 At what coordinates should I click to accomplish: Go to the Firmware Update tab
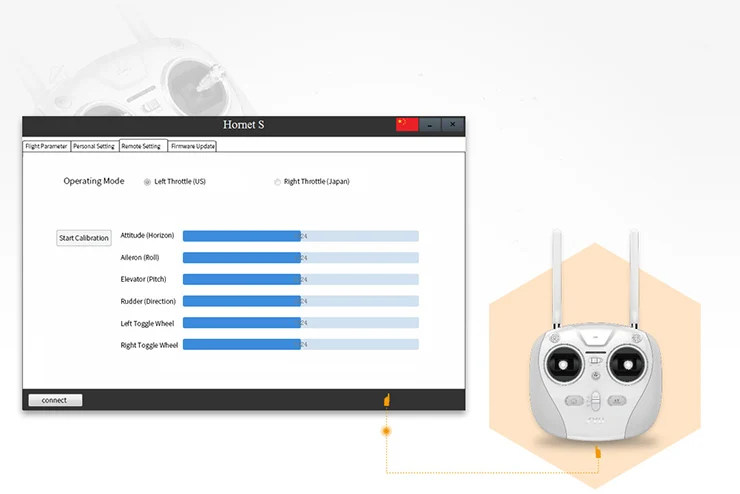(x=193, y=146)
